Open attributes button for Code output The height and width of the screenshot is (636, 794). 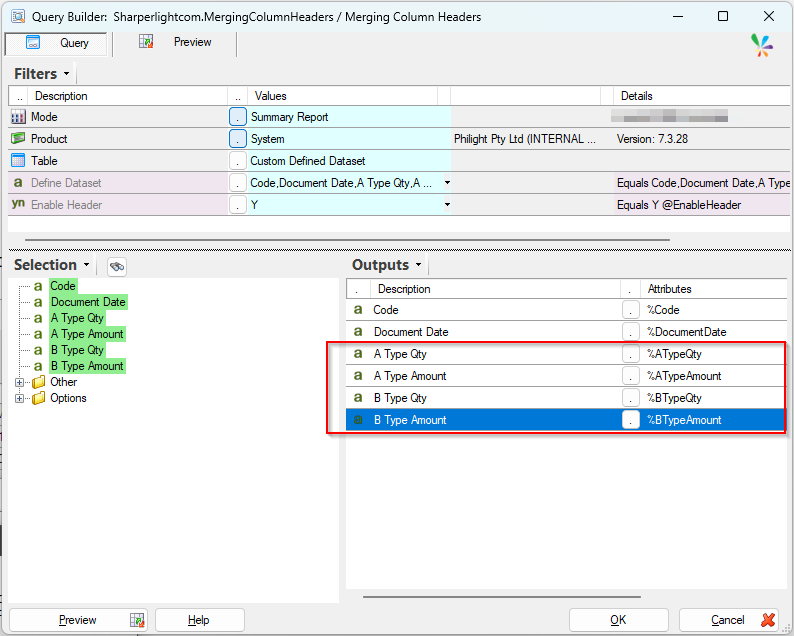pyautogui.click(x=630, y=310)
